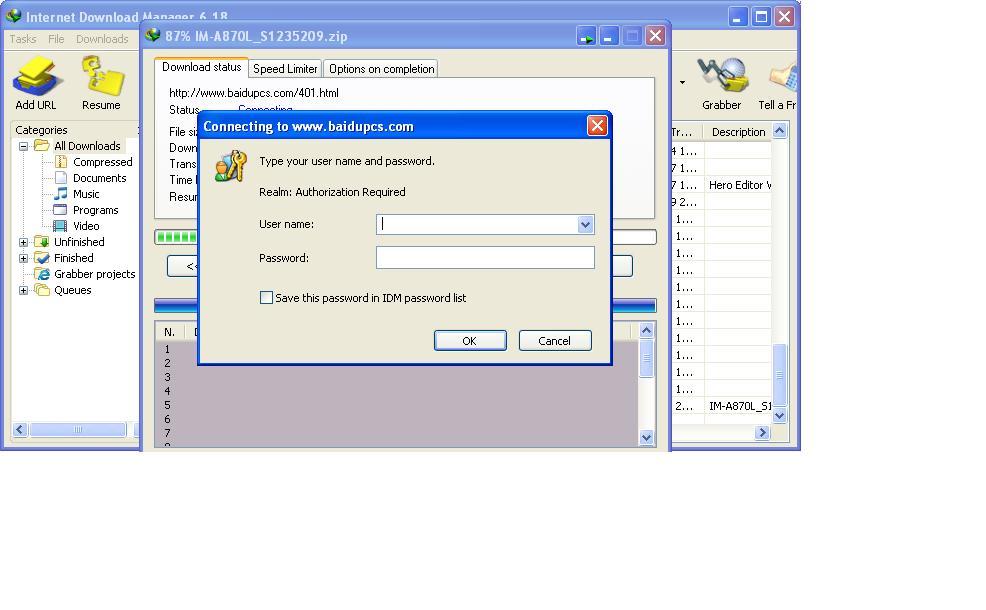Open the User name dropdown list
986x610 pixels.
[x=585, y=225]
